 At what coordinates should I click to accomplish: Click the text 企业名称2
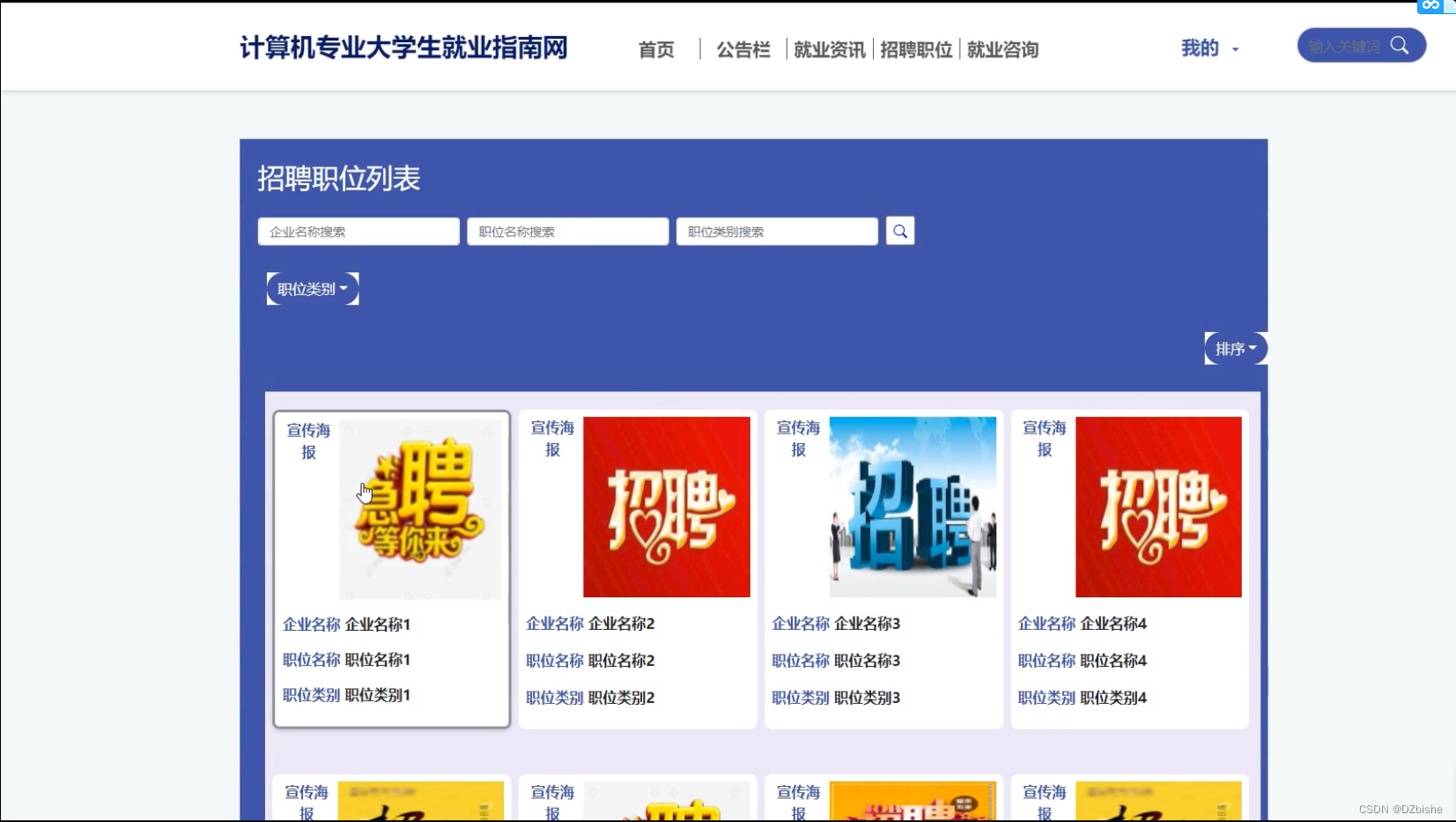click(622, 624)
